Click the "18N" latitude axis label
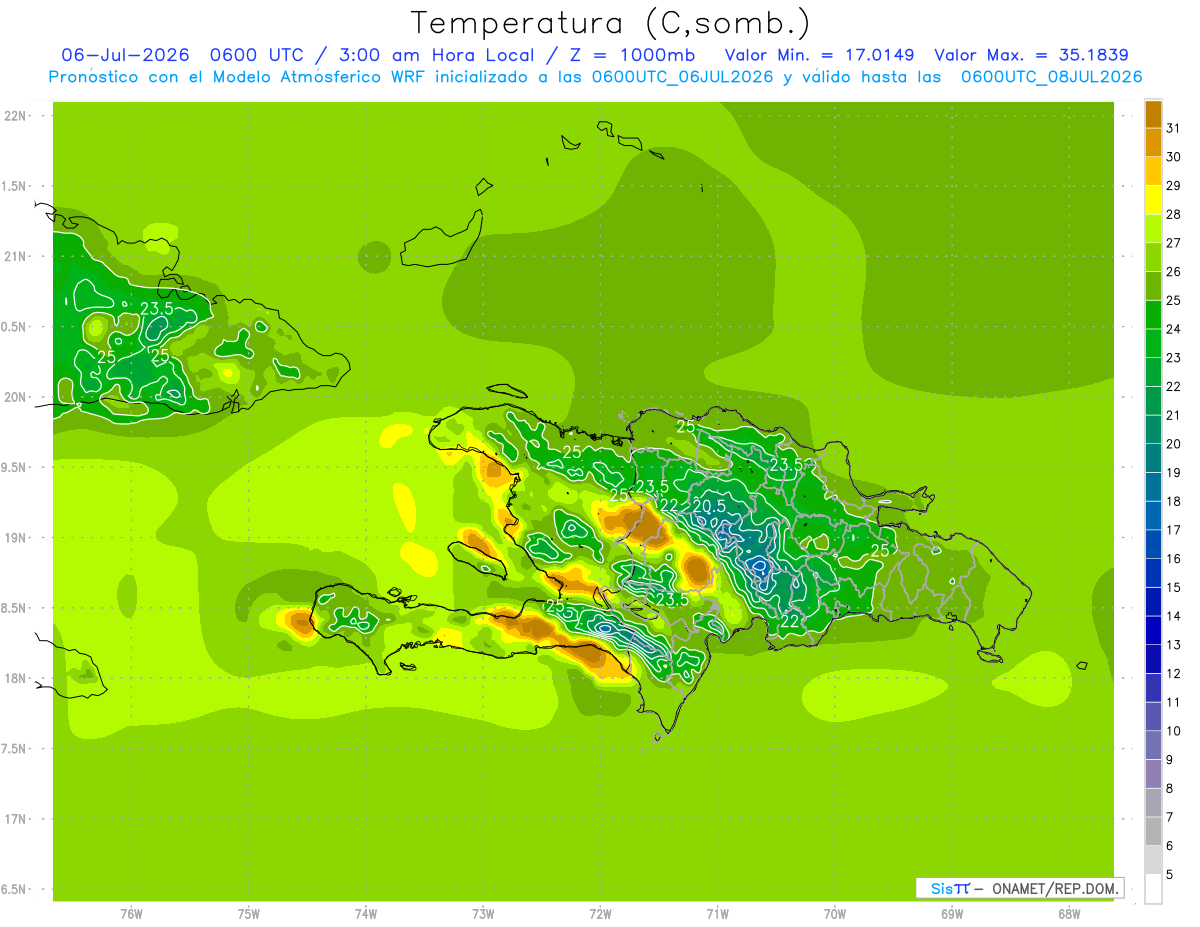Viewport: 1200px width, 927px height. click(17, 678)
